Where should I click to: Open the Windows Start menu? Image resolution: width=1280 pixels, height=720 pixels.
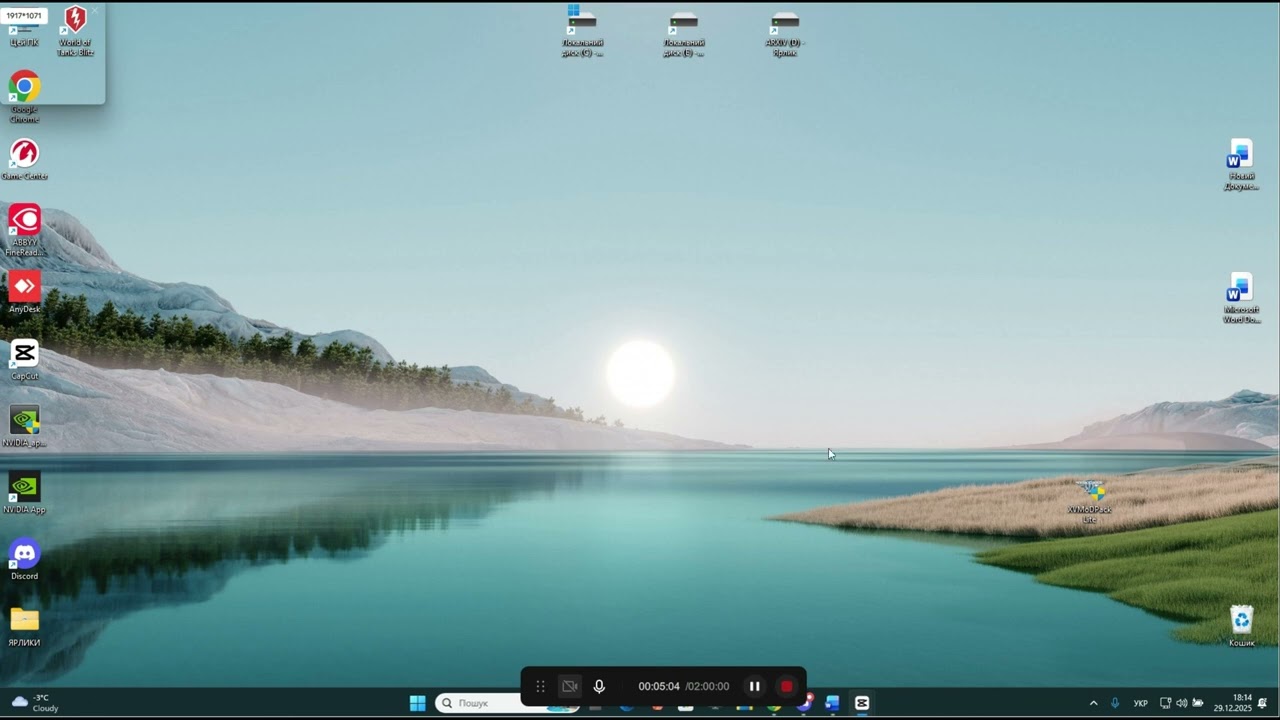tap(418, 703)
